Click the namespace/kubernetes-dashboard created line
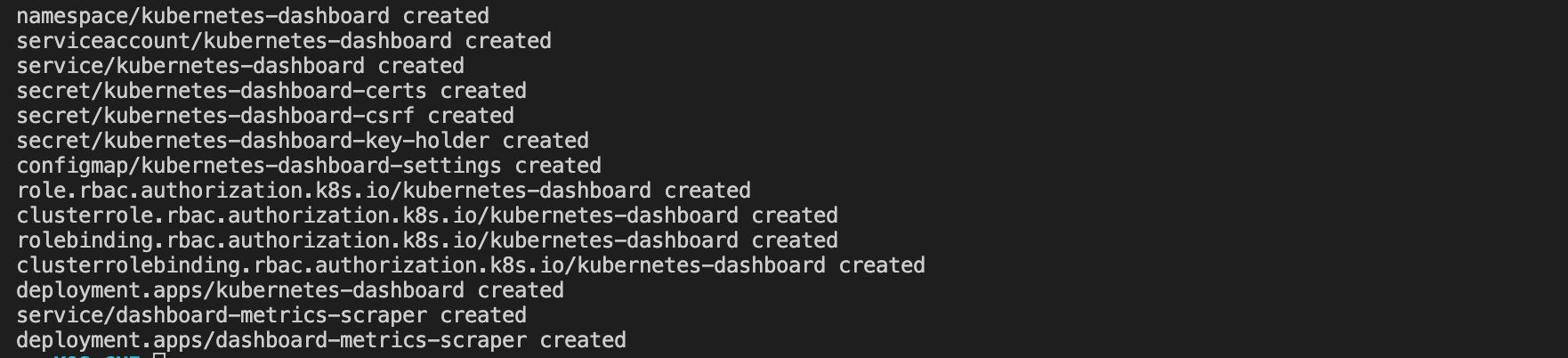 click(253, 16)
